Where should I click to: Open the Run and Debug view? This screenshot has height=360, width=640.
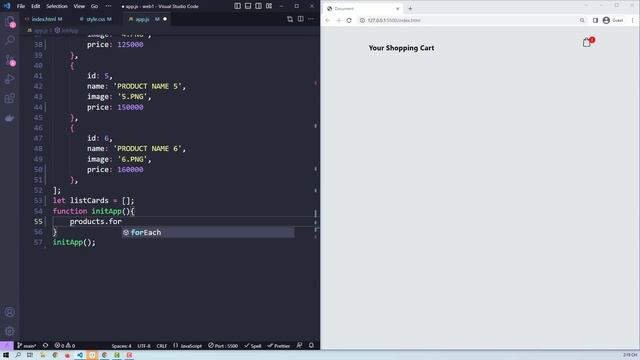click(10, 79)
